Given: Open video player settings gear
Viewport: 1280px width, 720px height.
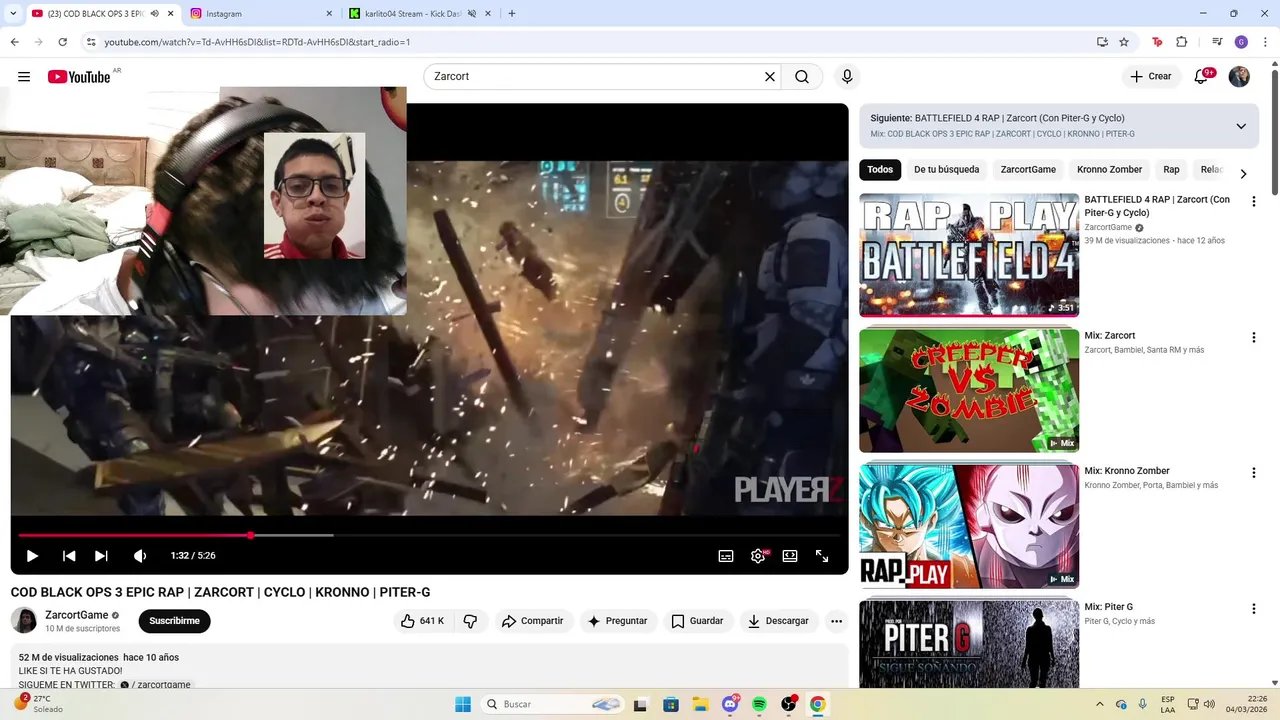Looking at the screenshot, I should pos(758,556).
